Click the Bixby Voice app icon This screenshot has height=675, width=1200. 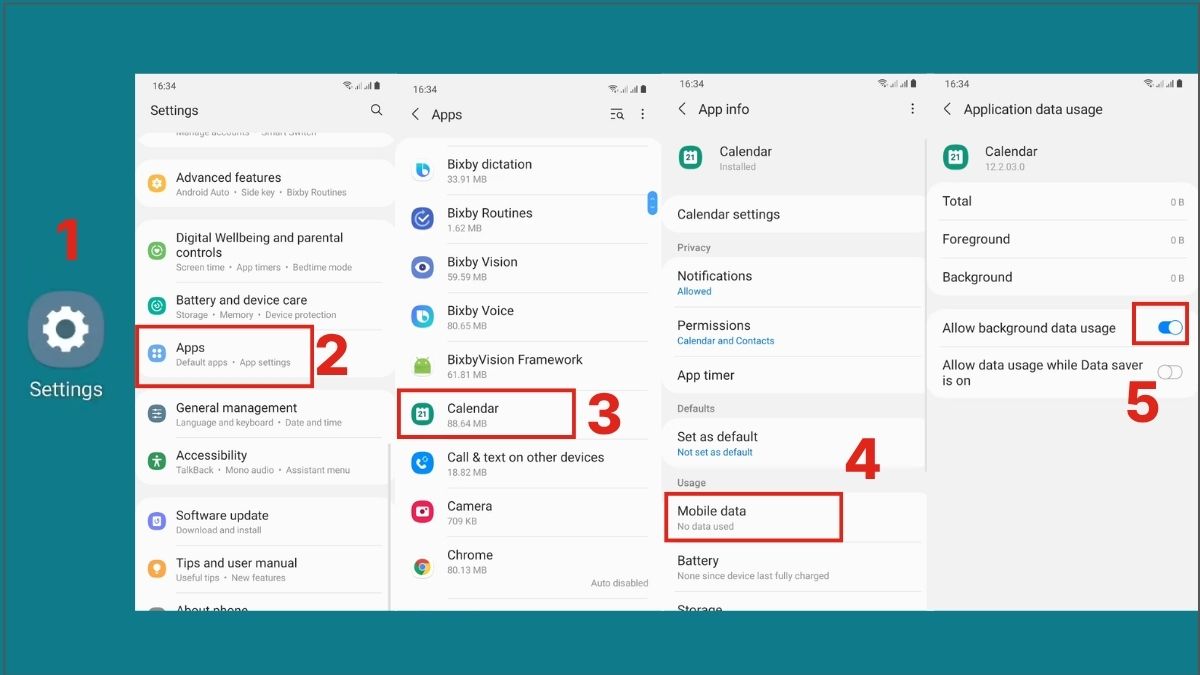coord(423,317)
